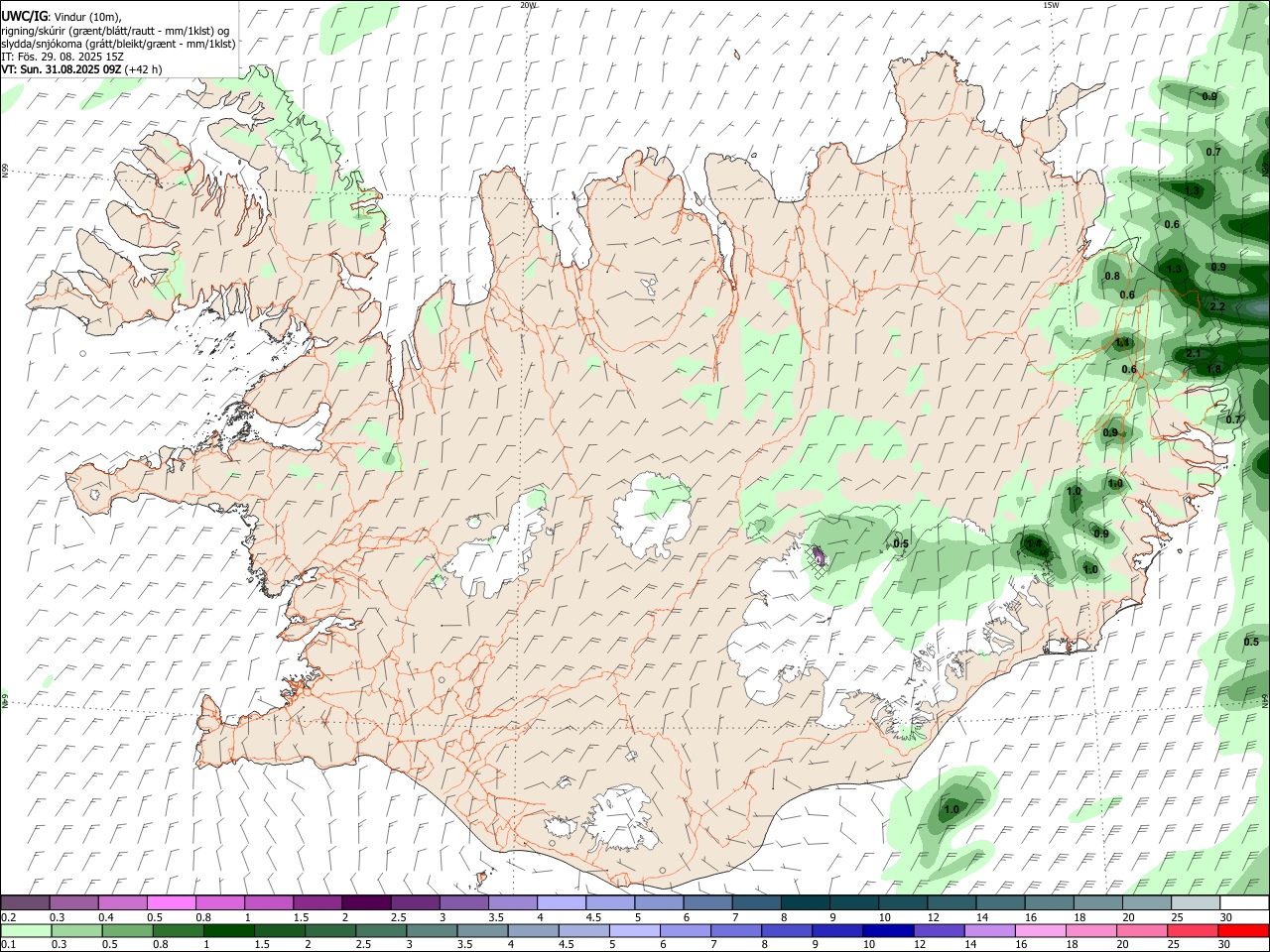Click the 2.1 precipitation value on the map
The height and width of the screenshot is (952, 1270).
click(x=1194, y=353)
